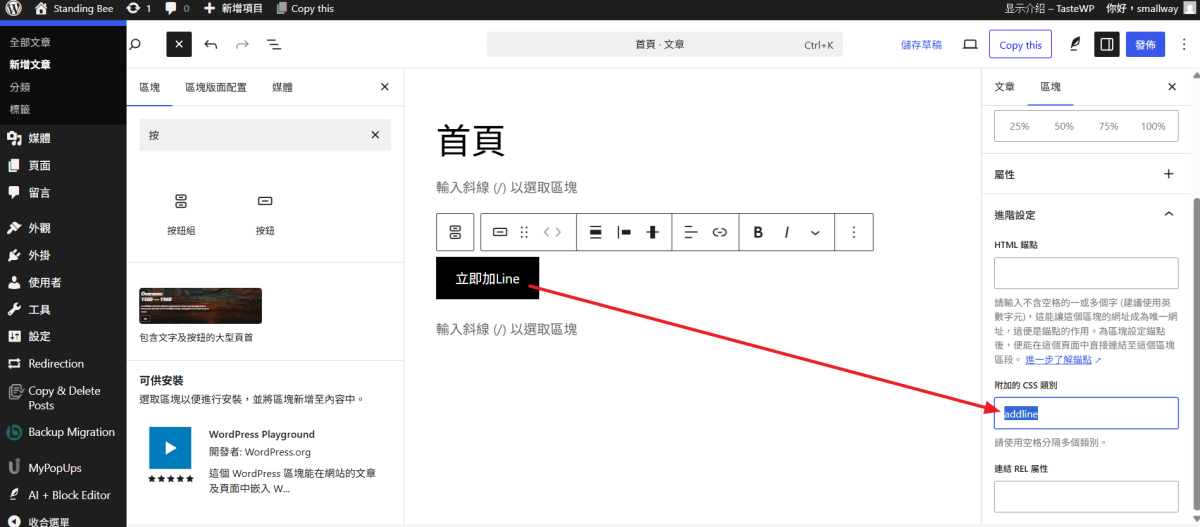The height and width of the screenshot is (527, 1200).
Task: Click the undo arrow in the editor toolbar
Action: [210, 45]
